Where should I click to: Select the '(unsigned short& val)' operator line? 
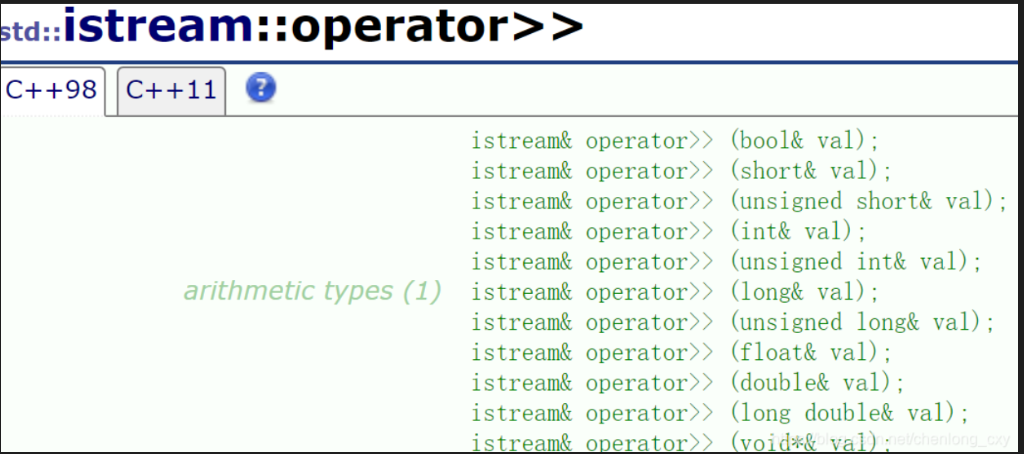tap(740, 201)
